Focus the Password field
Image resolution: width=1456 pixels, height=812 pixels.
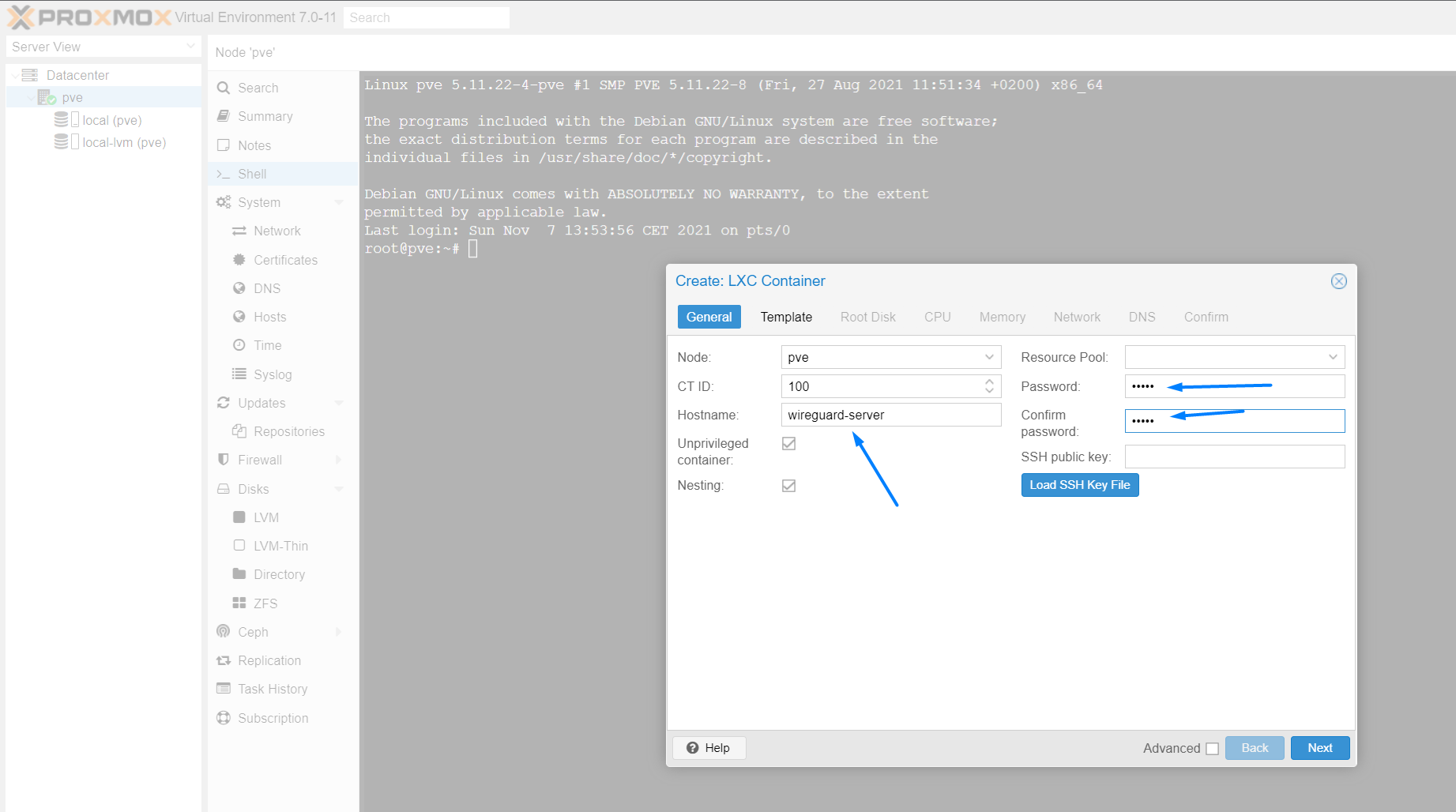1234,386
